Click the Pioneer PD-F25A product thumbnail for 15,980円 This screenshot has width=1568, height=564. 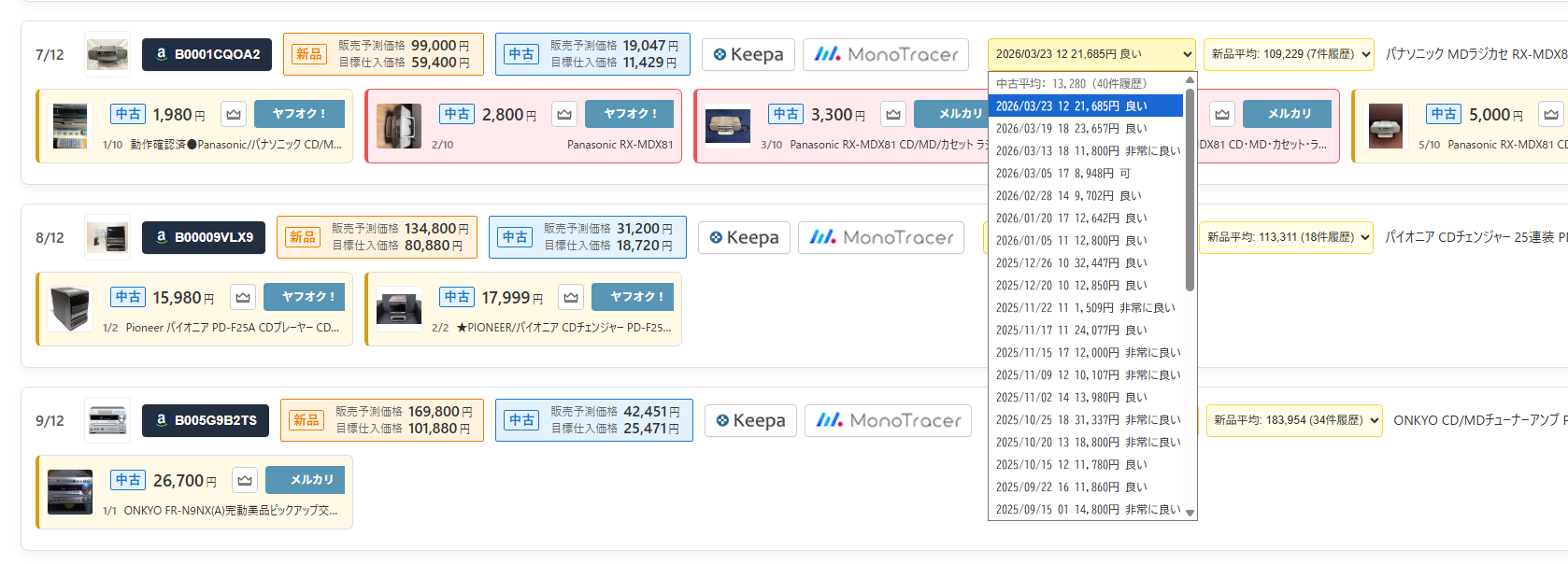tap(70, 309)
